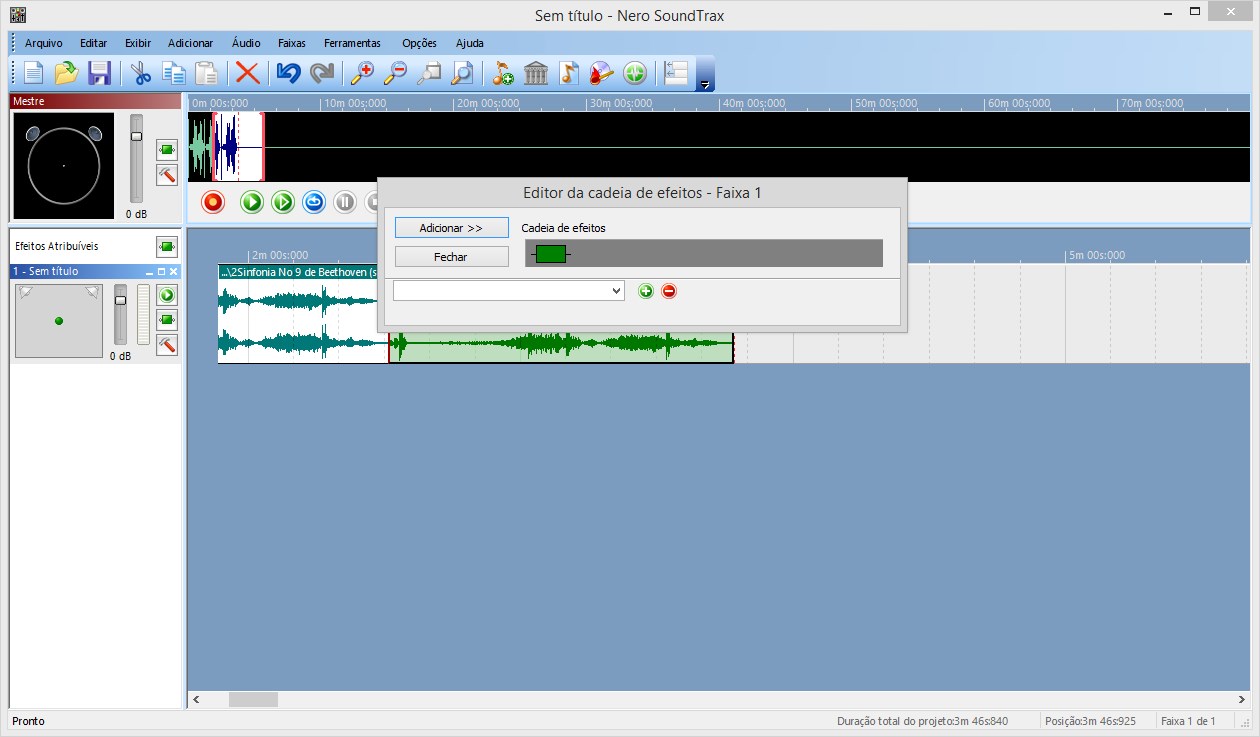
Task: Click the green effect block in Cadeia de efeitos
Action: (x=551, y=254)
